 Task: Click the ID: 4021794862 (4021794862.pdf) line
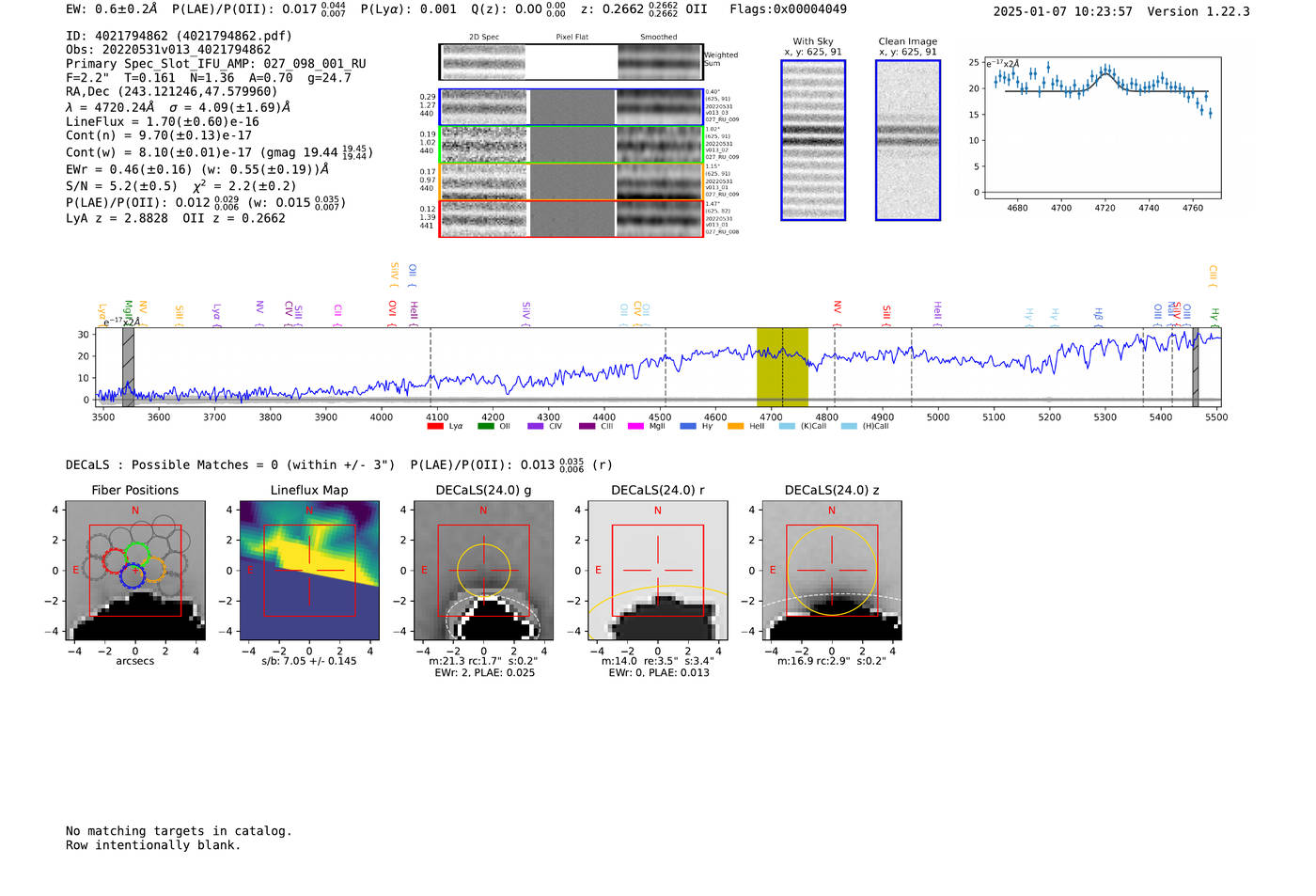[179, 36]
